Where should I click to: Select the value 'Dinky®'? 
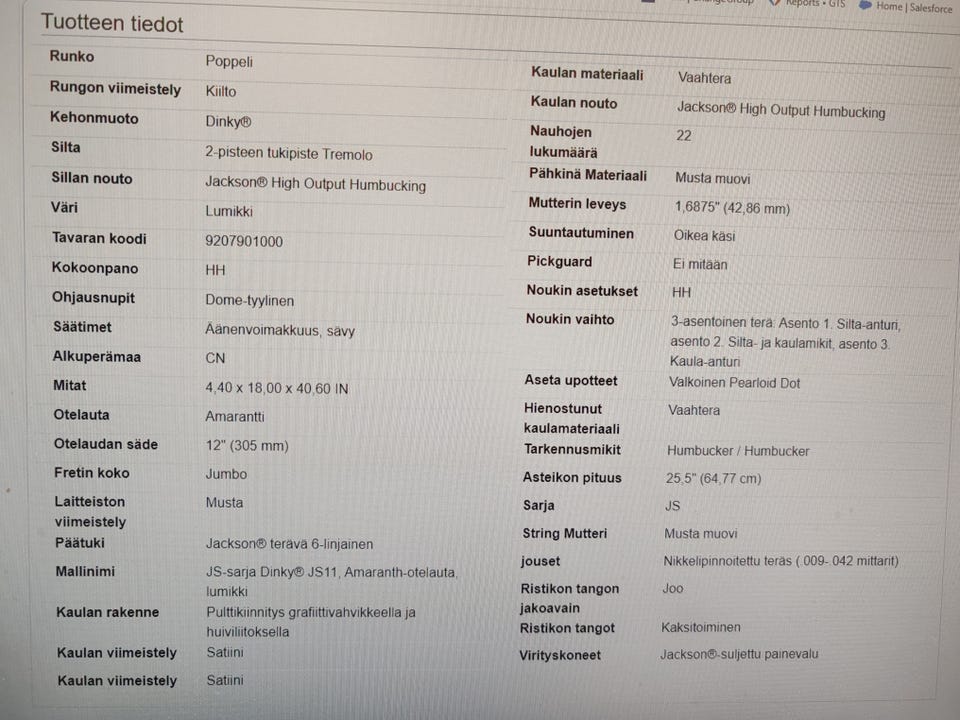coord(228,121)
